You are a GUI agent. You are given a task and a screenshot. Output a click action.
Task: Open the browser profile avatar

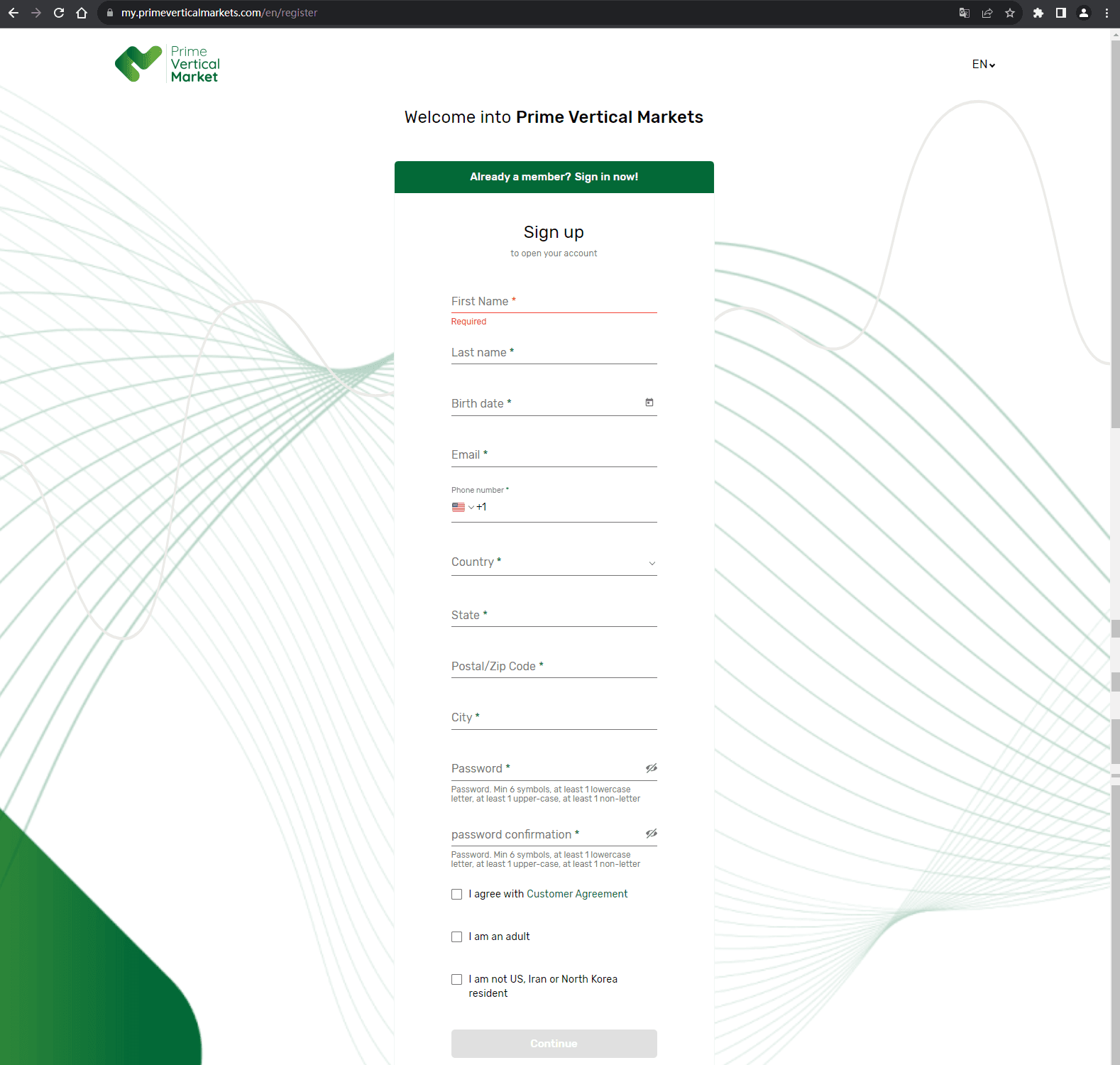[1084, 13]
